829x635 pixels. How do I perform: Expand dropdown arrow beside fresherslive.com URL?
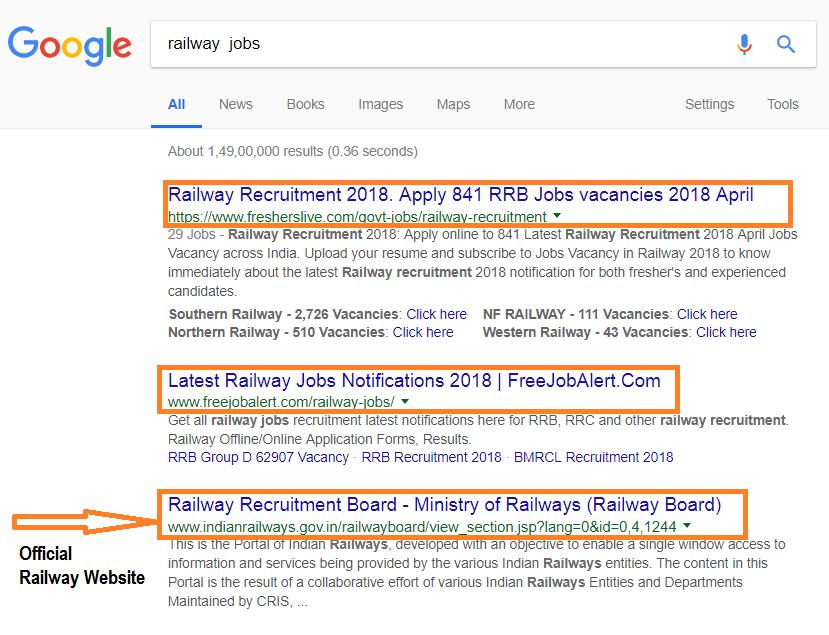[x=557, y=216]
